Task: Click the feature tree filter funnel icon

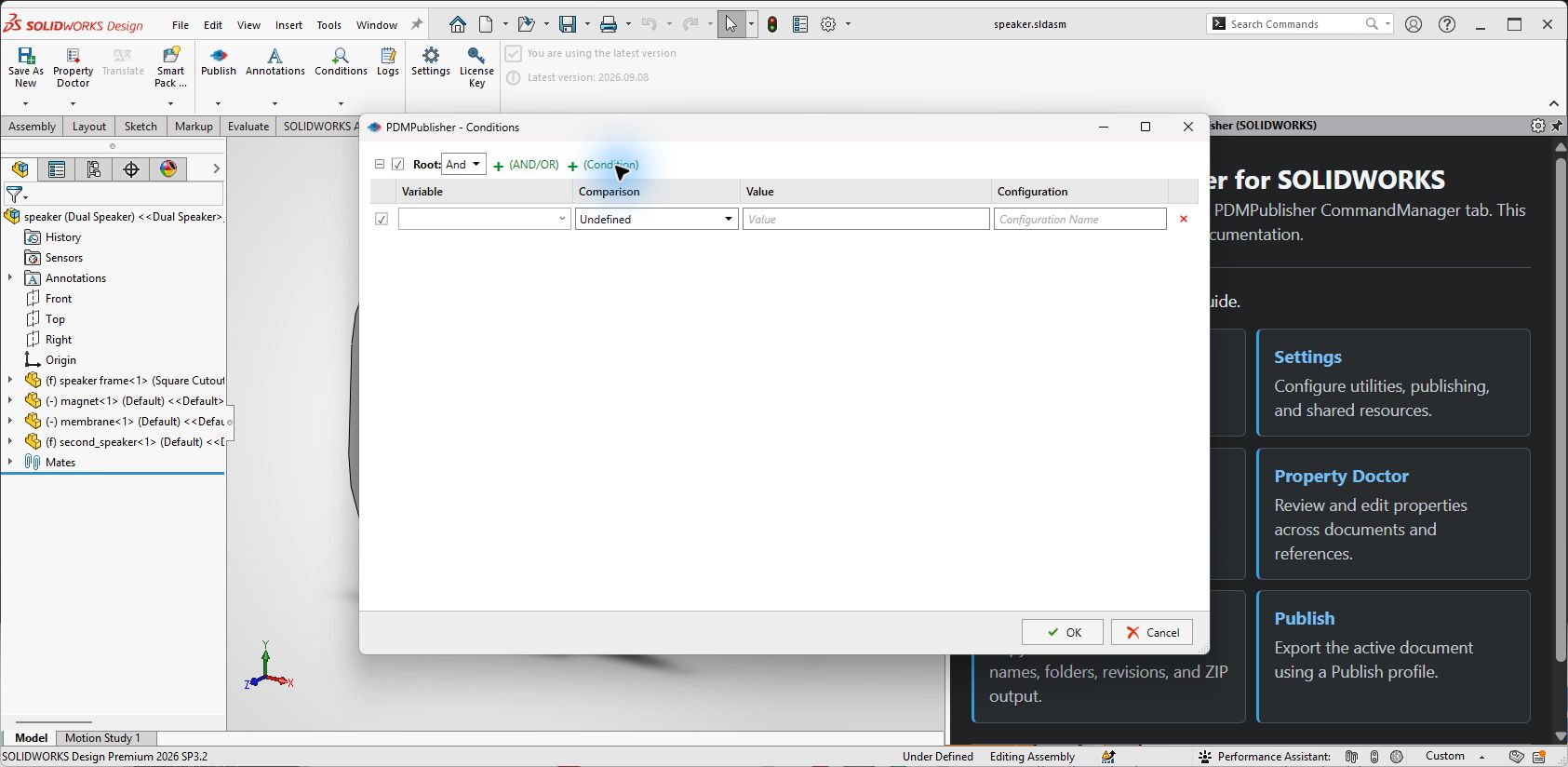Action: point(15,195)
